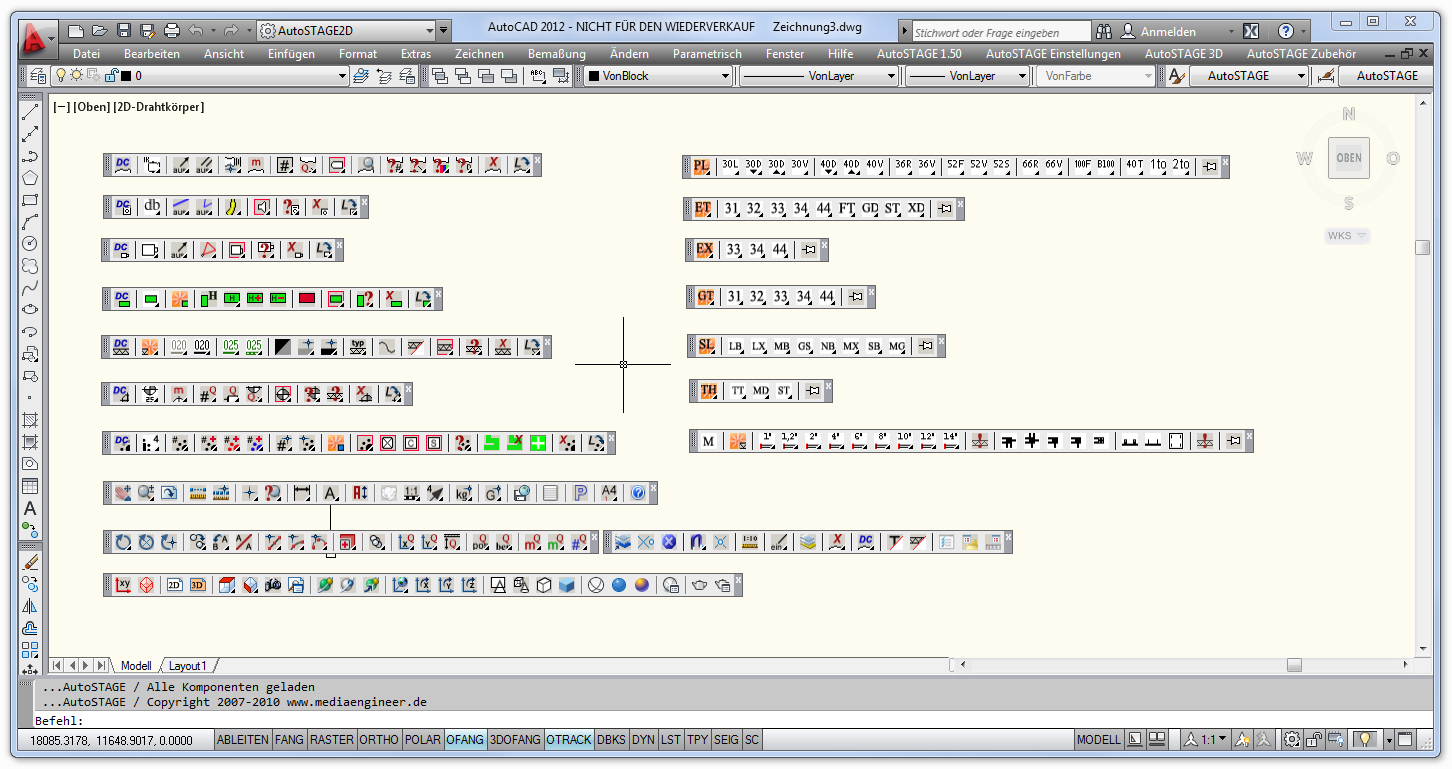Click the WKS coordinate system button

click(1346, 236)
